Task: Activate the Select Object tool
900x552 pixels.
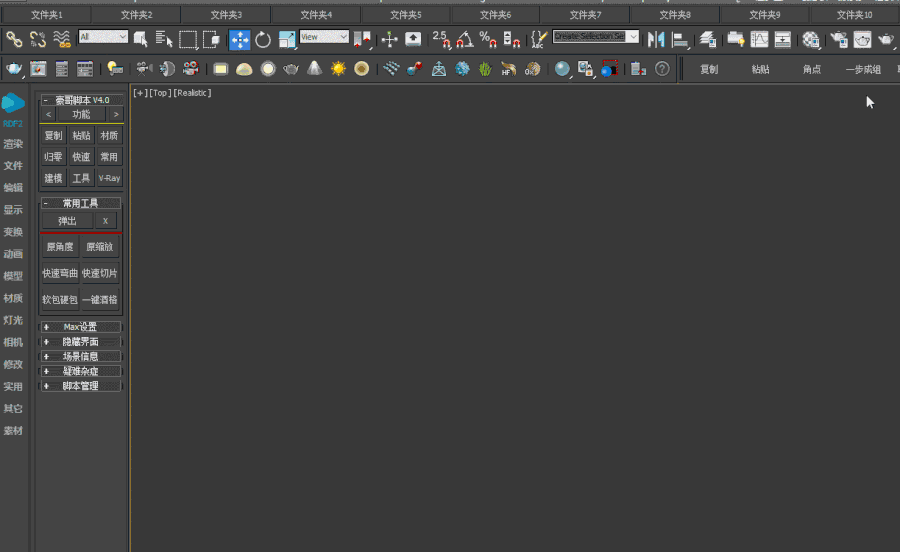Action: click(140, 39)
